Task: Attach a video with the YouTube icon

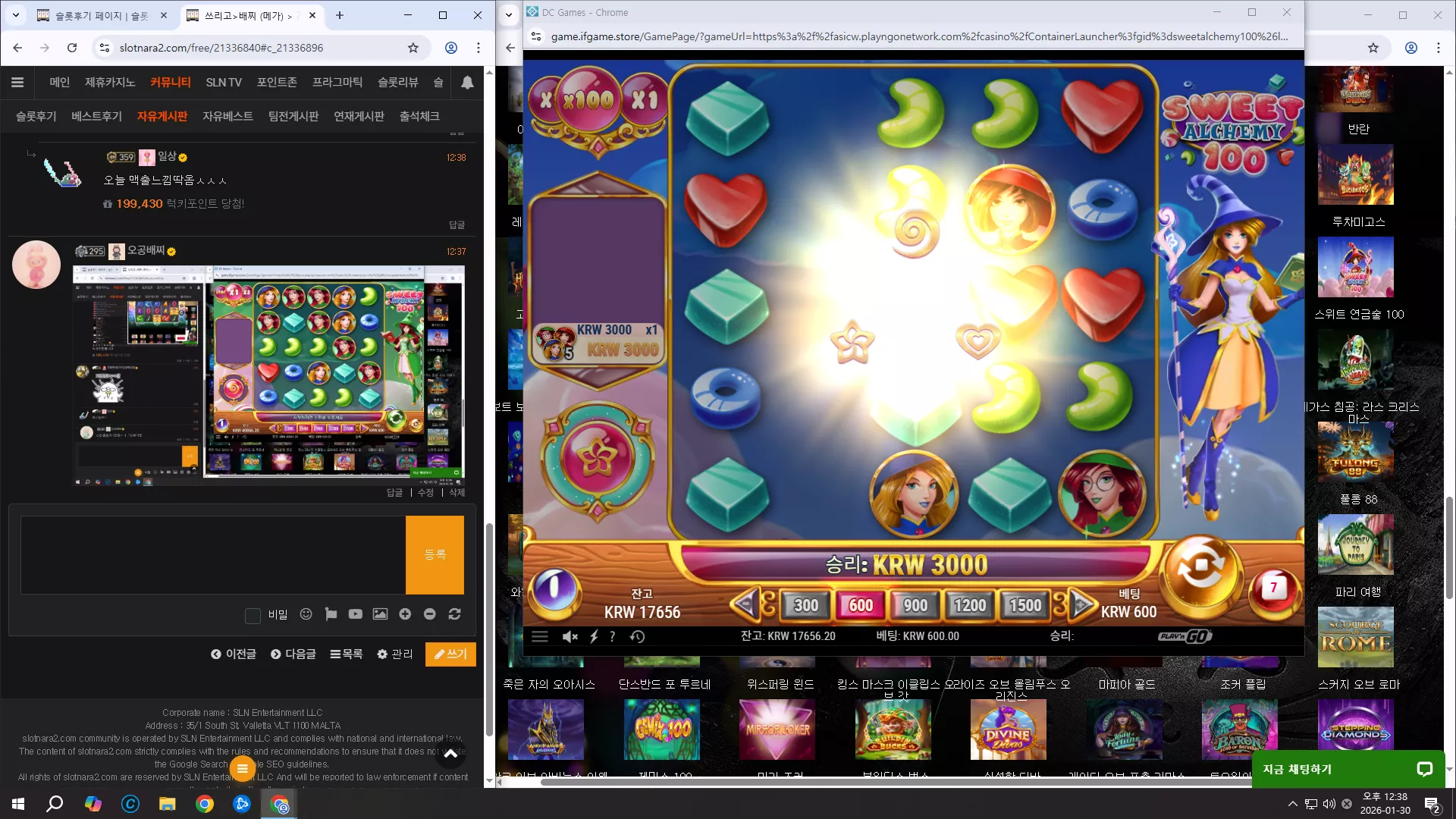Action: tap(356, 614)
